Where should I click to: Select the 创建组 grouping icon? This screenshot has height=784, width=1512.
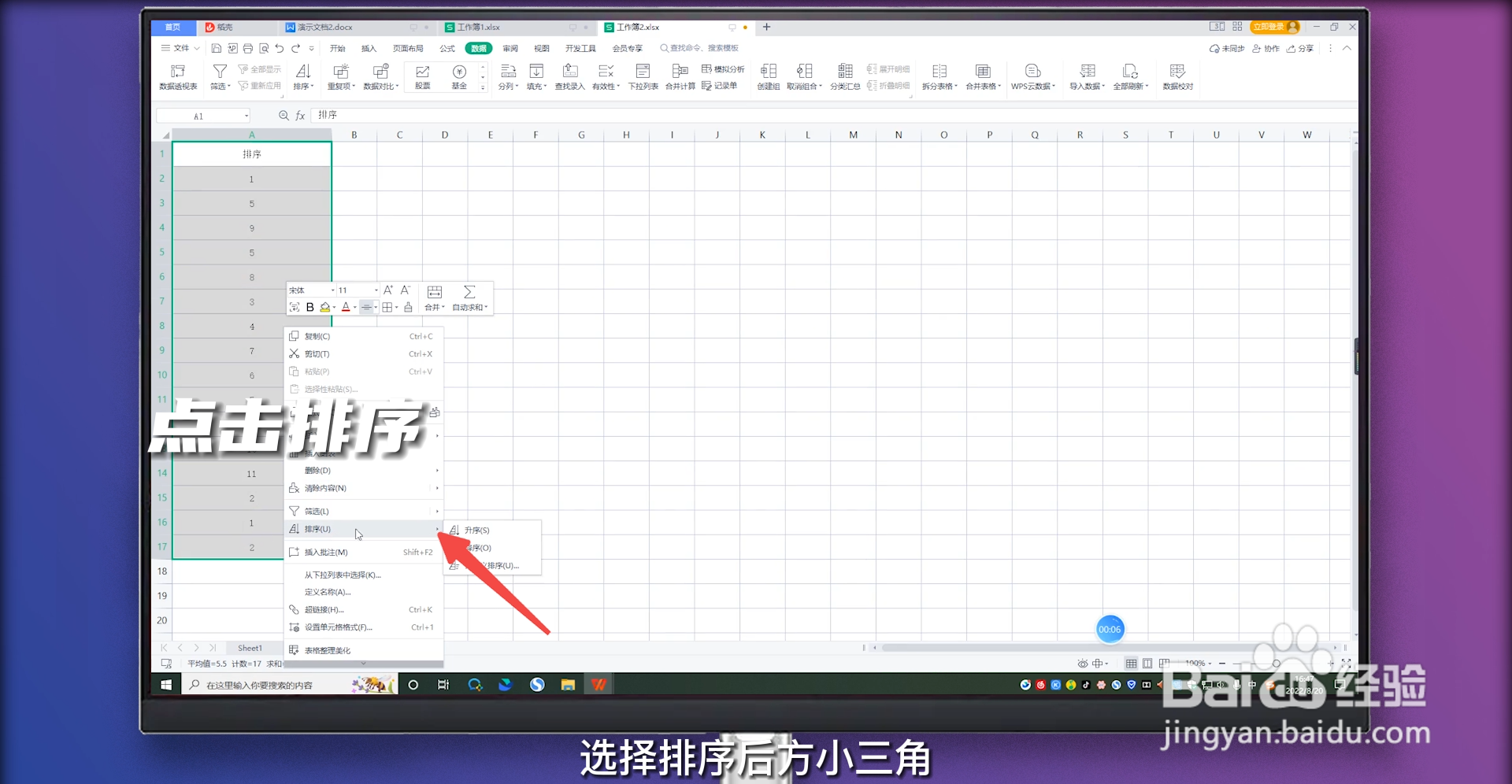(x=769, y=76)
